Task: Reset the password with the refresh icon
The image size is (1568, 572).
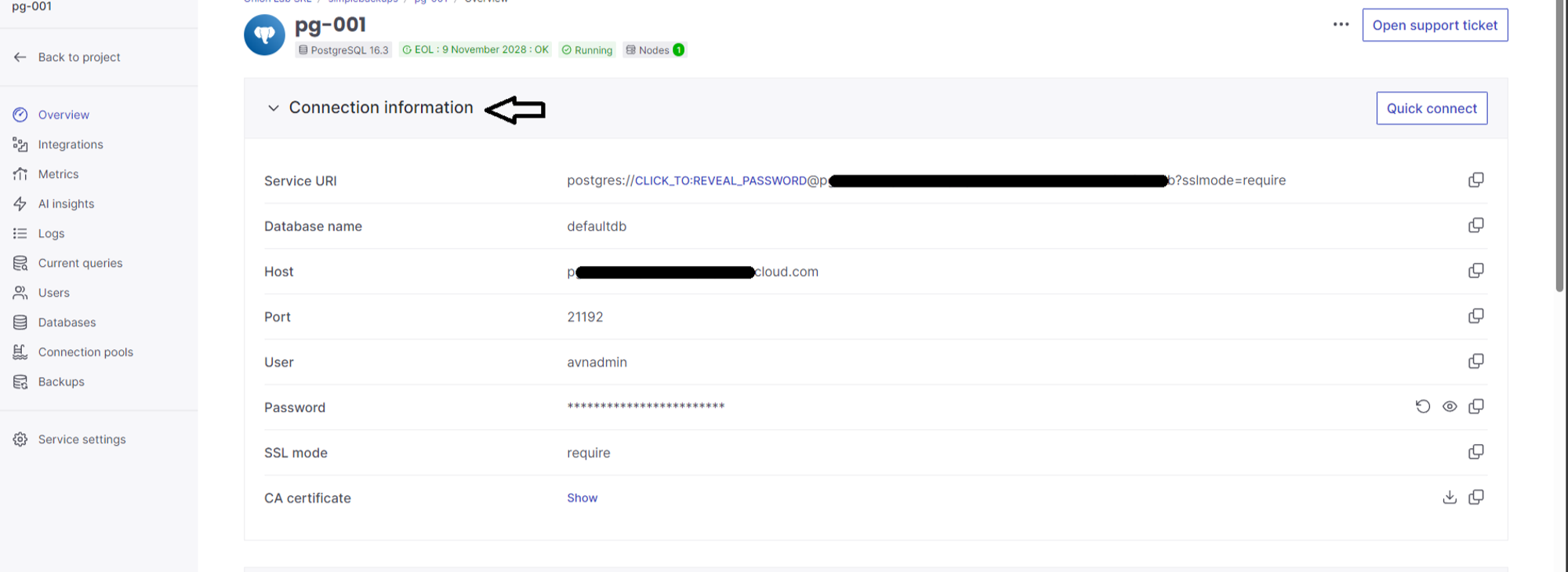Action: click(x=1423, y=406)
